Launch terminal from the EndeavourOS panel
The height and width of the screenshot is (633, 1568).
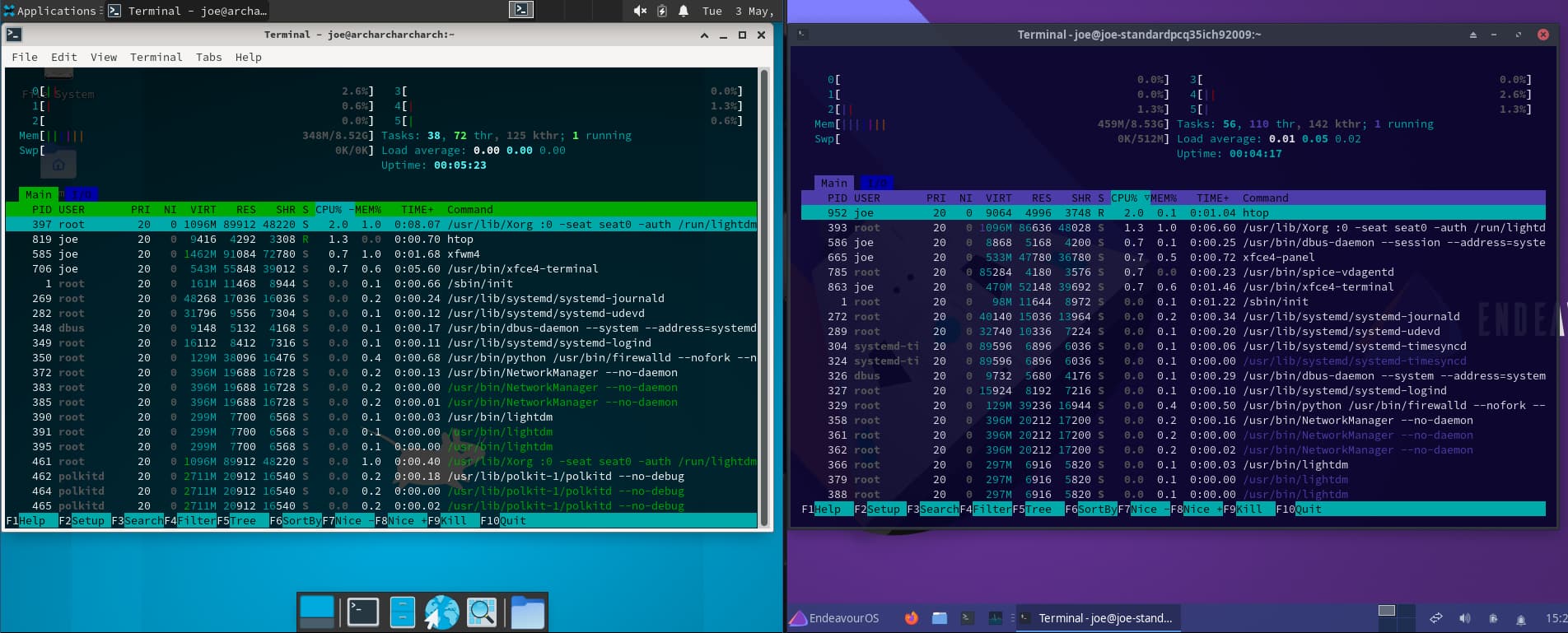pos(968,618)
